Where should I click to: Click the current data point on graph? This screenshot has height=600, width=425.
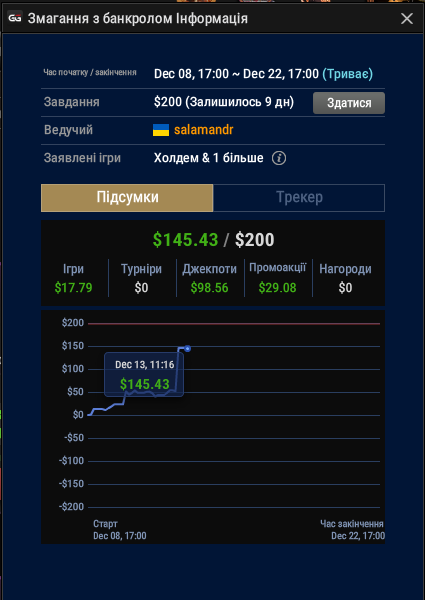(x=187, y=349)
